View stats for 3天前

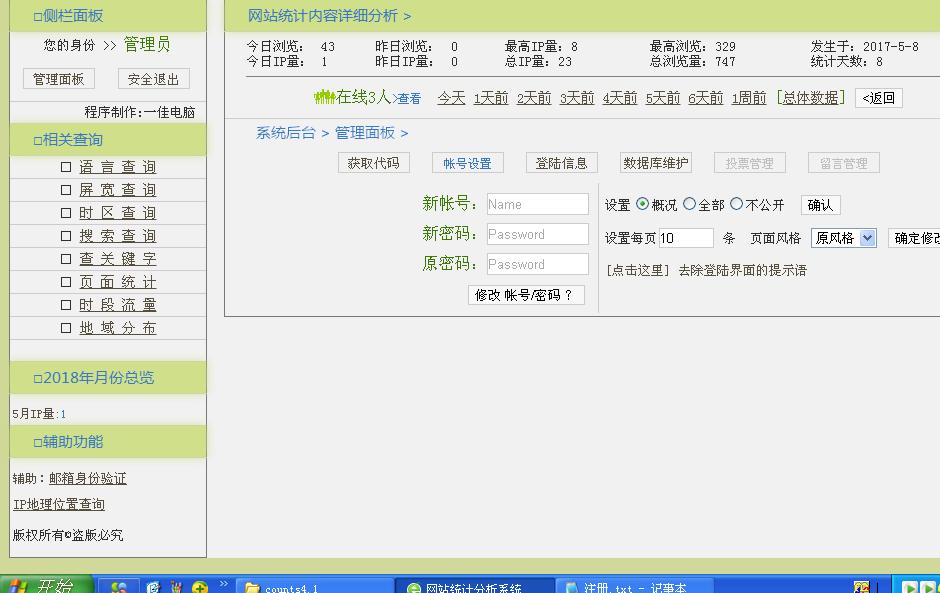click(x=577, y=98)
